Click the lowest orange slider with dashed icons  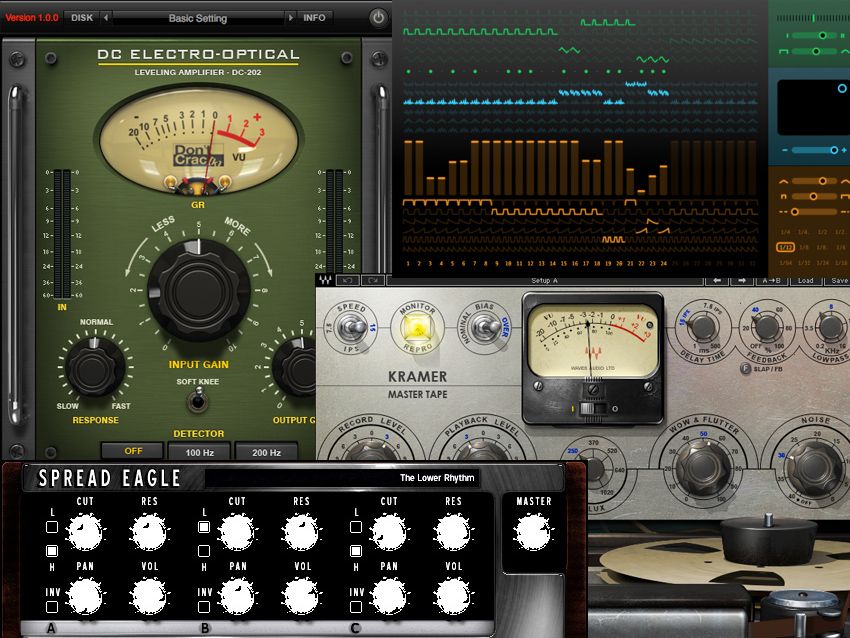816,212
